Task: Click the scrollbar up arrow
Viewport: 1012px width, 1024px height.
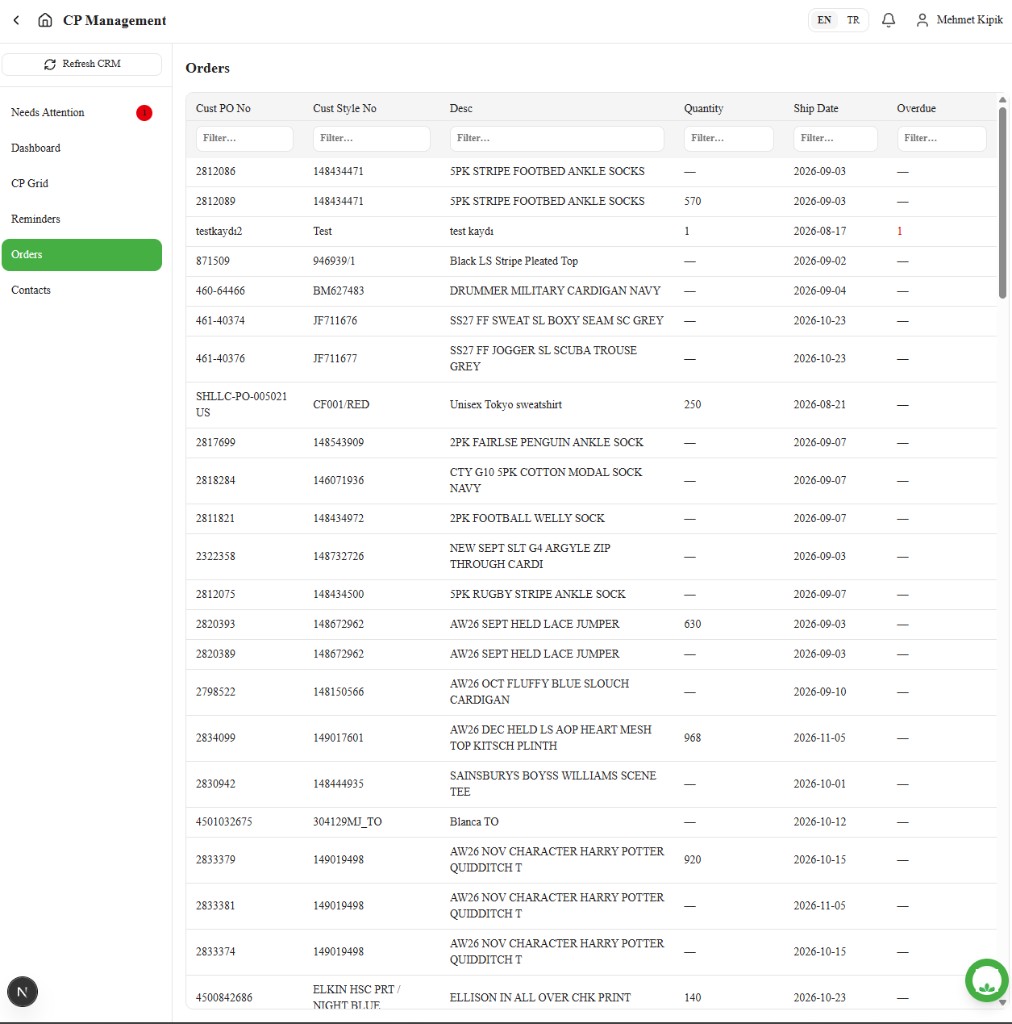Action: (1002, 100)
